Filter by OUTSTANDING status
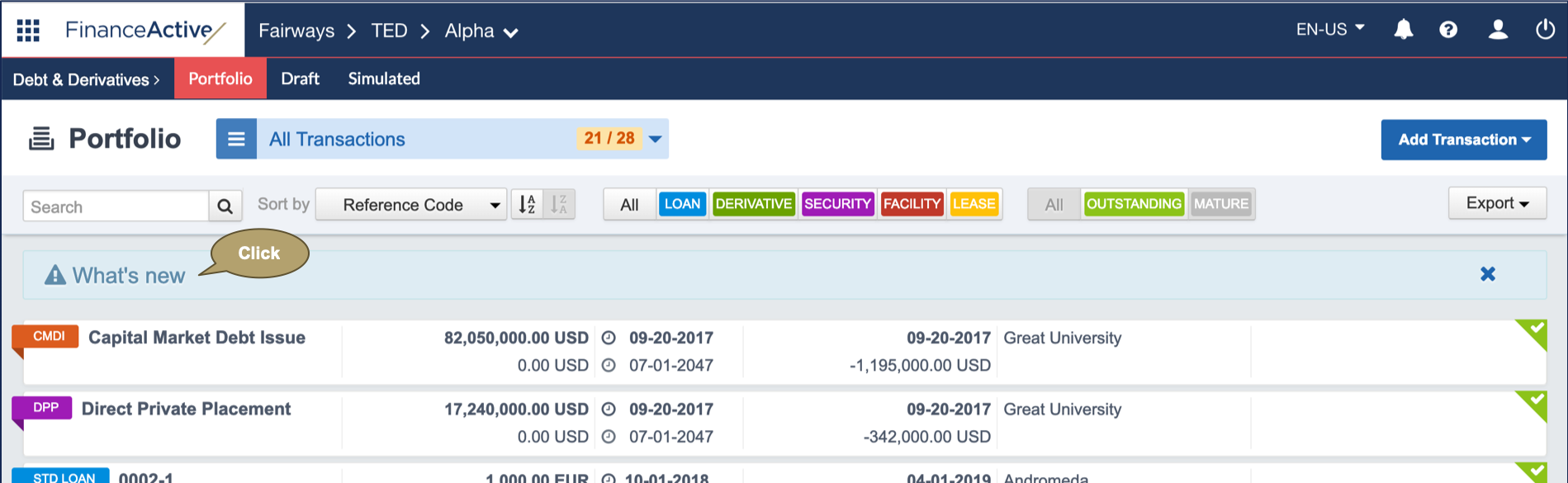 pos(1134,204)
